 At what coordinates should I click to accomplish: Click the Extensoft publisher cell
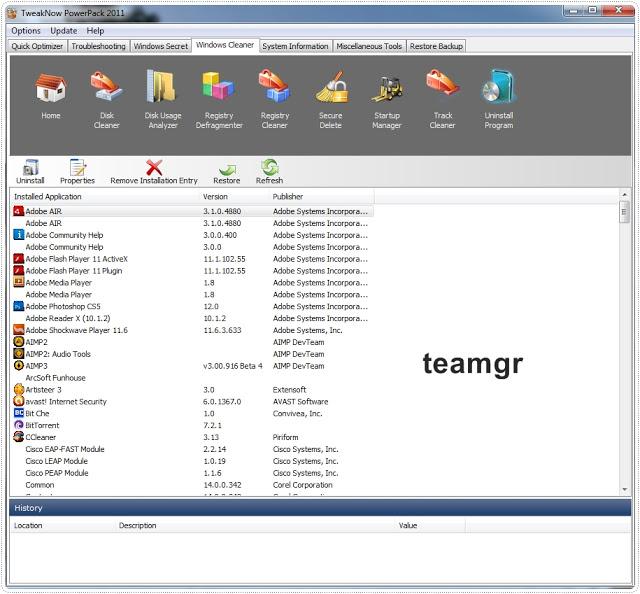tap(289, 389)
